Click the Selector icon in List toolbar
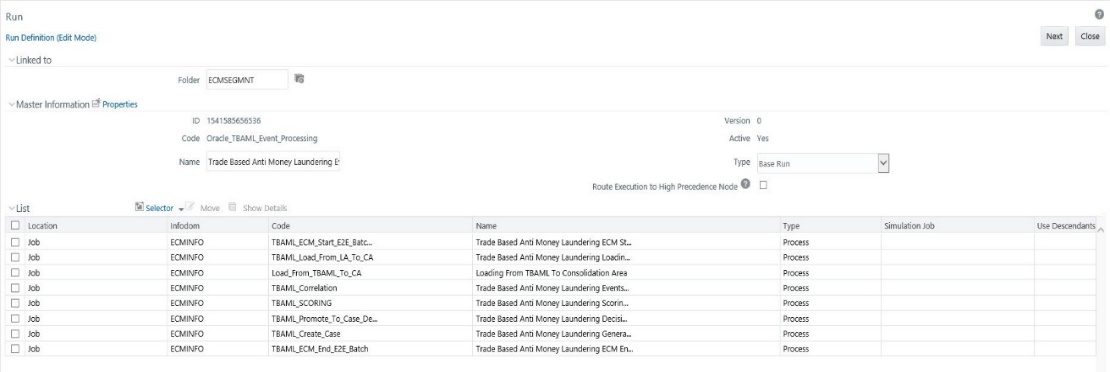This screenshot has height=372, width=1110. coord(139,208)
